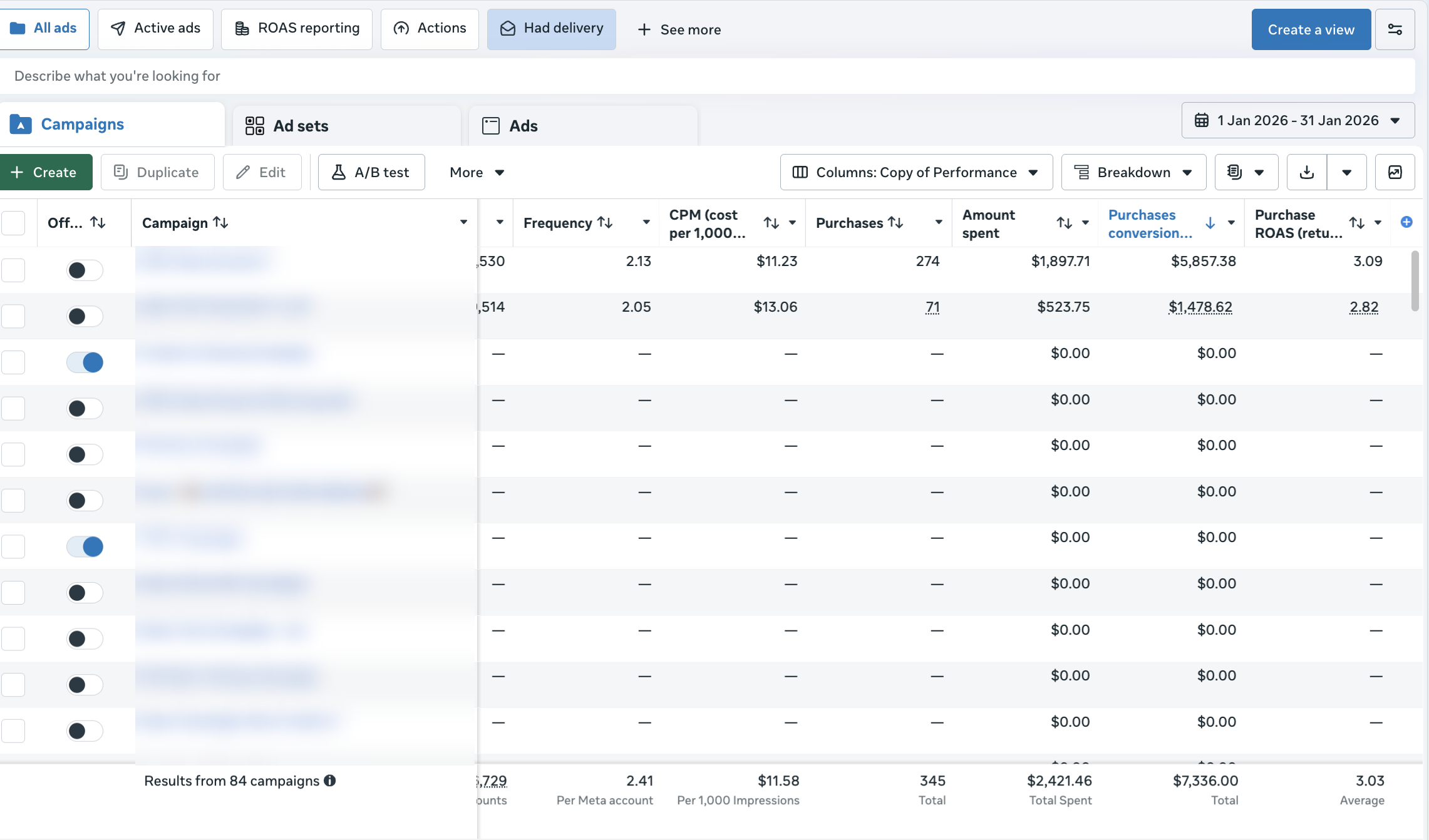This screenshot has height=840, width=1429.
Task: Click See more views
Action: 679,29
